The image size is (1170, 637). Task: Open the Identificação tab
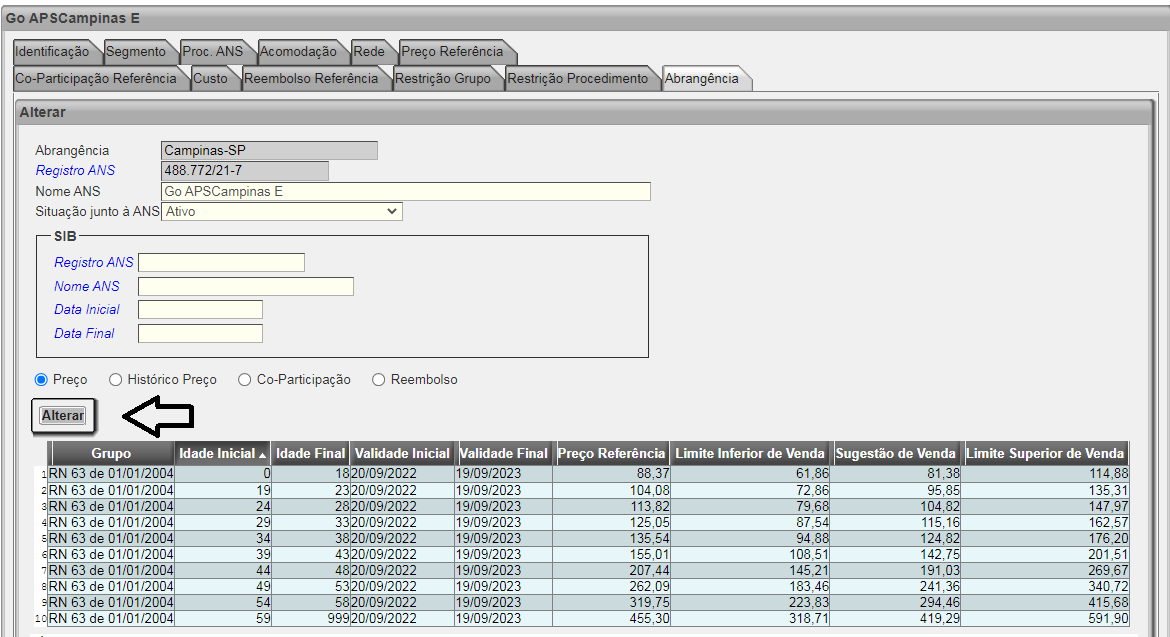pos(53,51)
